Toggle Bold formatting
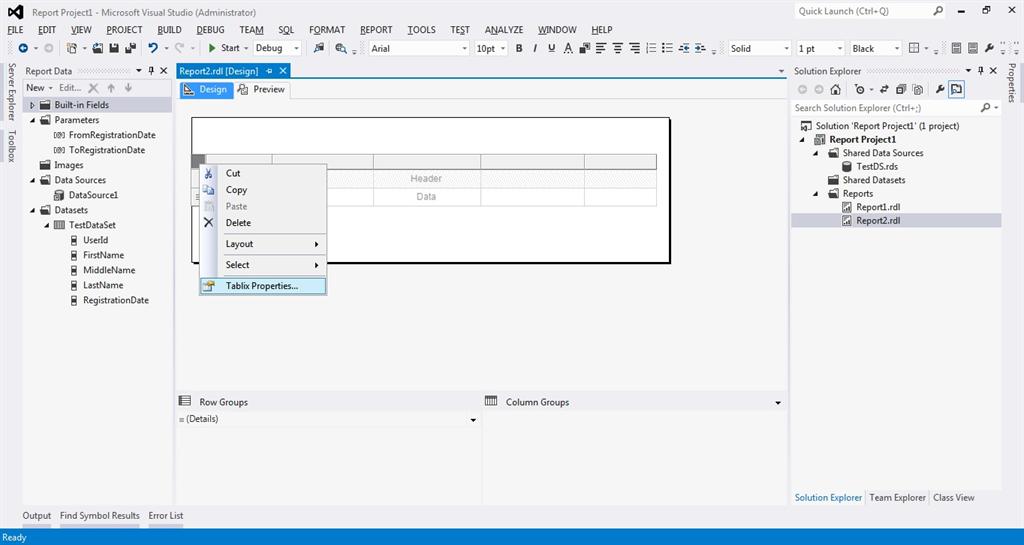The width and height of the screenshot is (1024, 545). coord(519,48)
